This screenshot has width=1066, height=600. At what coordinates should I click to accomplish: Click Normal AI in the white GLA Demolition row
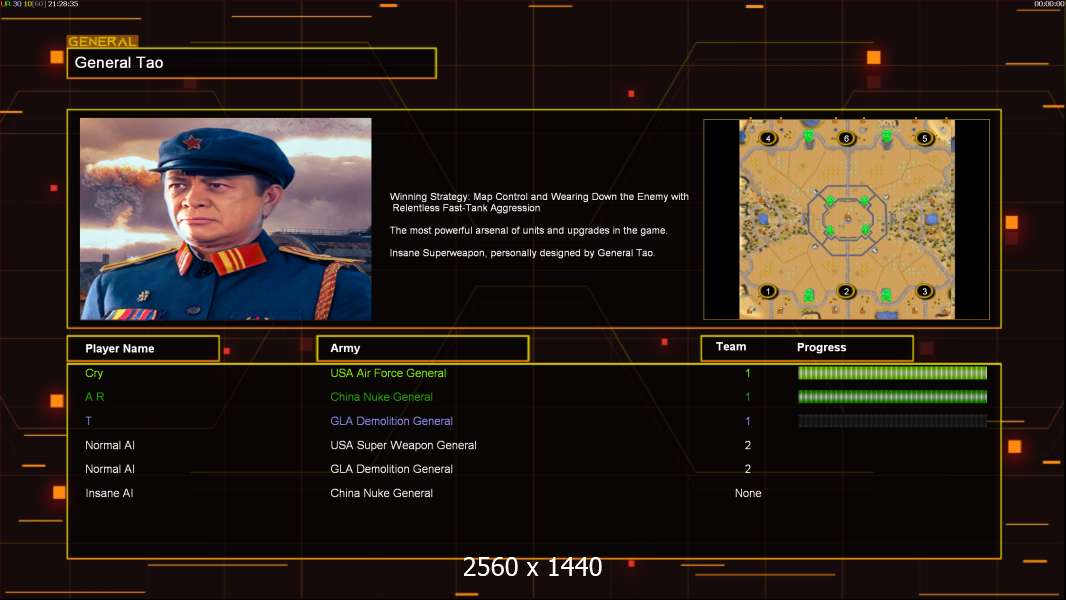(109, 469)
